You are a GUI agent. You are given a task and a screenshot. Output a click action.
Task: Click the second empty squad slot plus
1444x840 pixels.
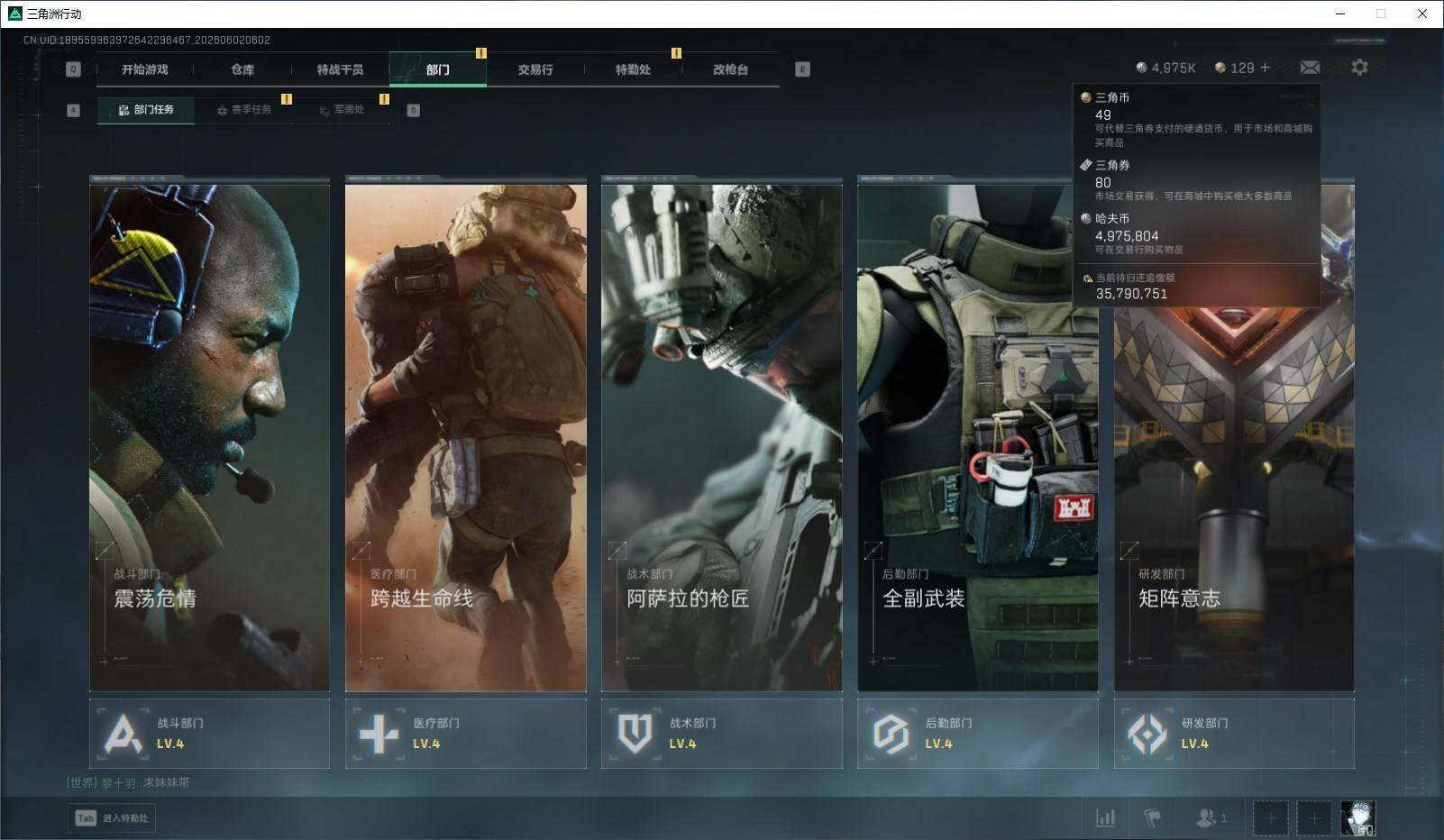coord(1313,818)
